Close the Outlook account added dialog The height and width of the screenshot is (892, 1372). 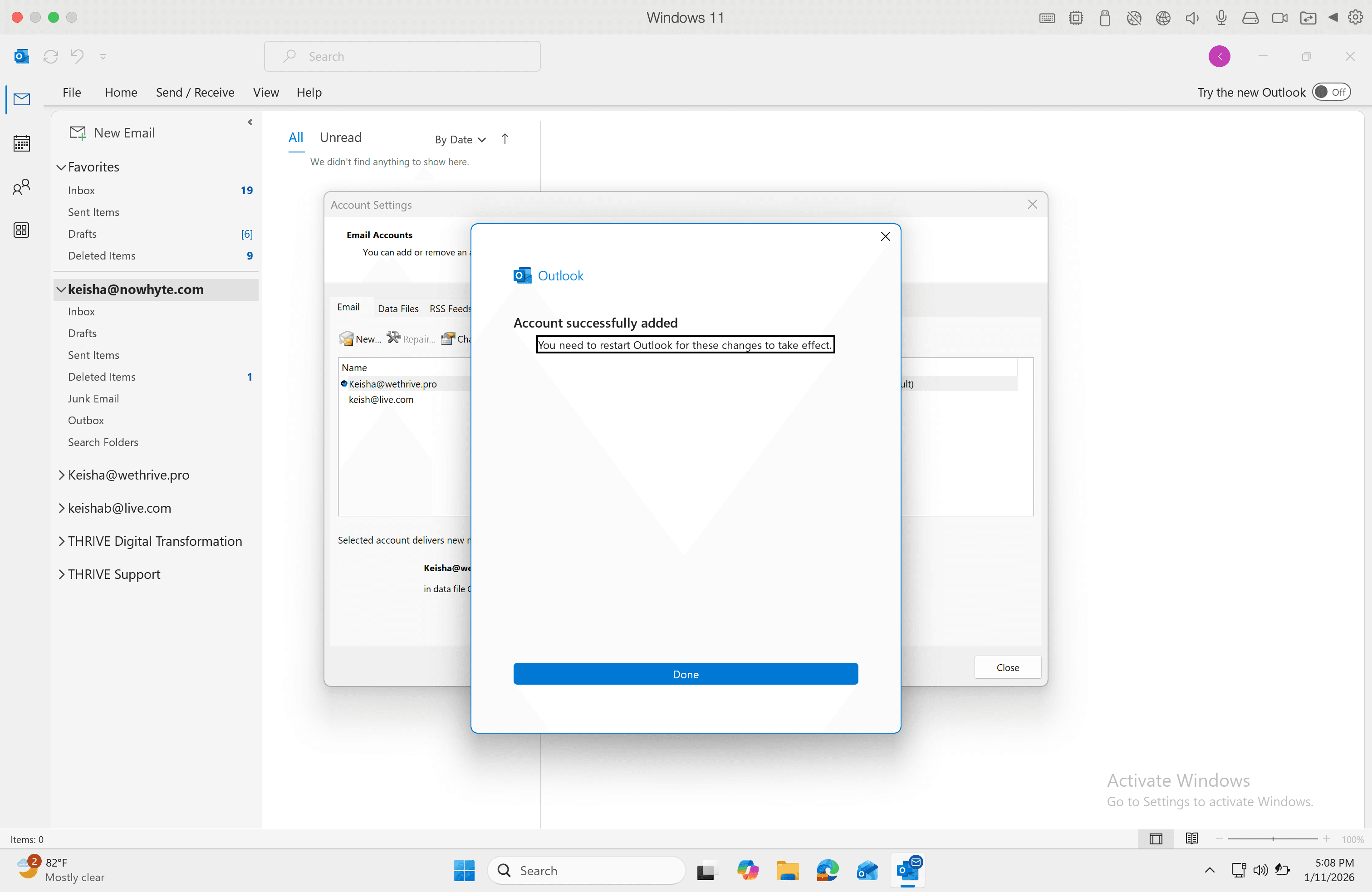[886, 236]
